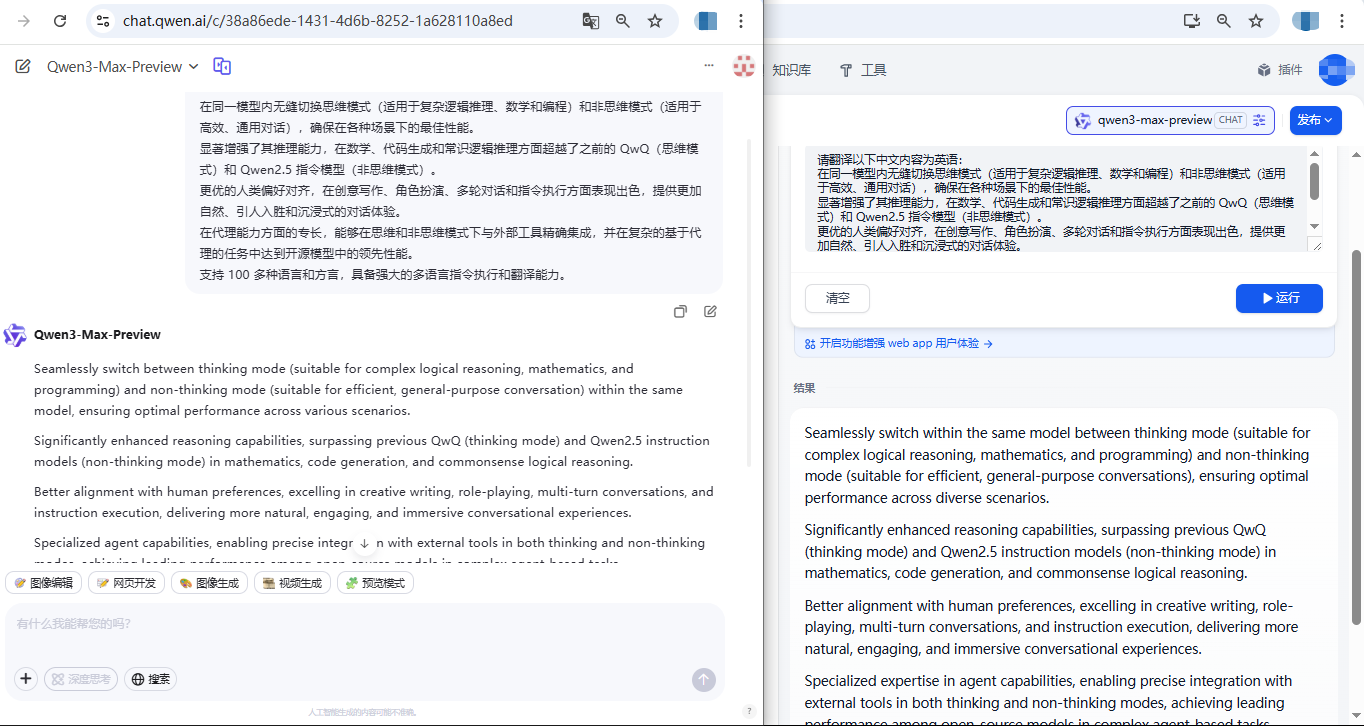The height and width of the screenshot is (726, 1364).
Task: Focus the 有什么我能帮您的吗 message input
Action: [364, 624]
